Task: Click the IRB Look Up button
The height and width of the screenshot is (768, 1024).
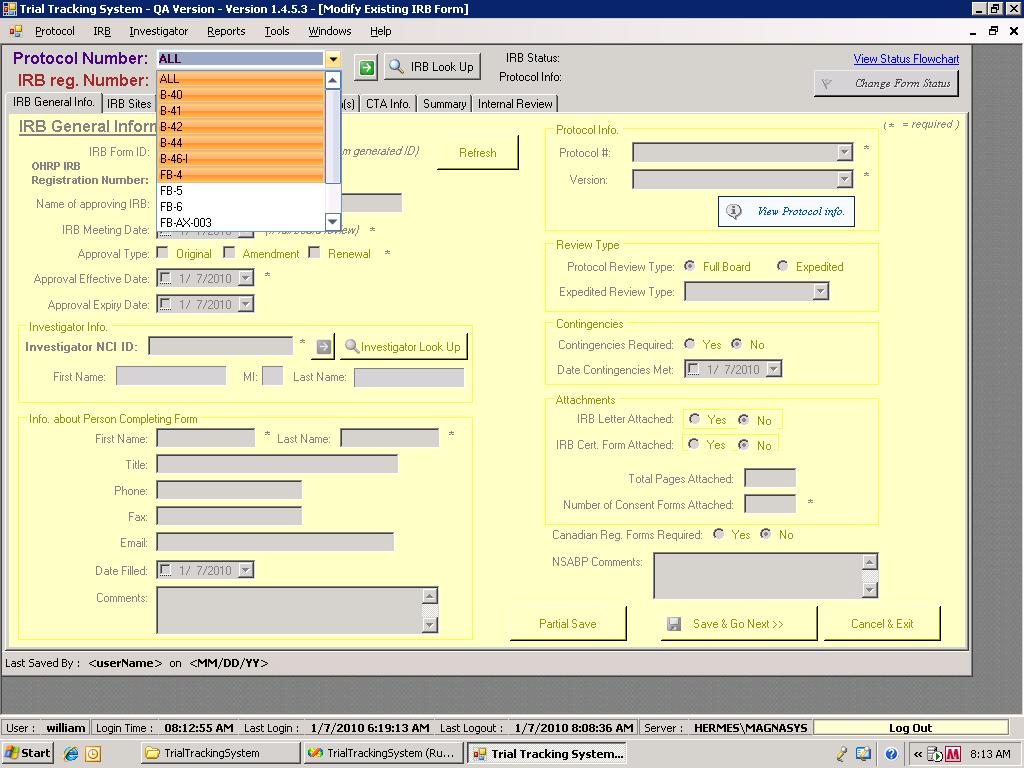Action: pyautogui.click(x=432, y=67)
